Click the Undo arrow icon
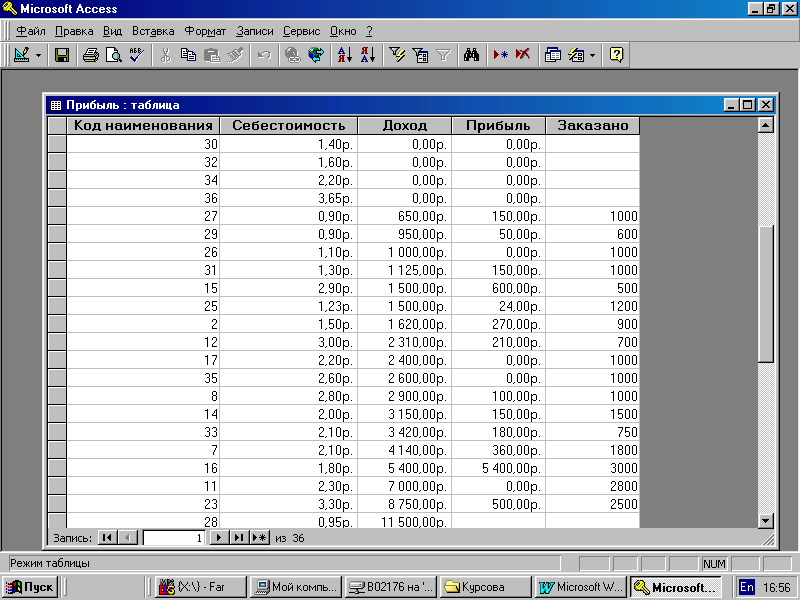Image resolution: width=800 pixels, height=600 pixels. coord(264,55)
